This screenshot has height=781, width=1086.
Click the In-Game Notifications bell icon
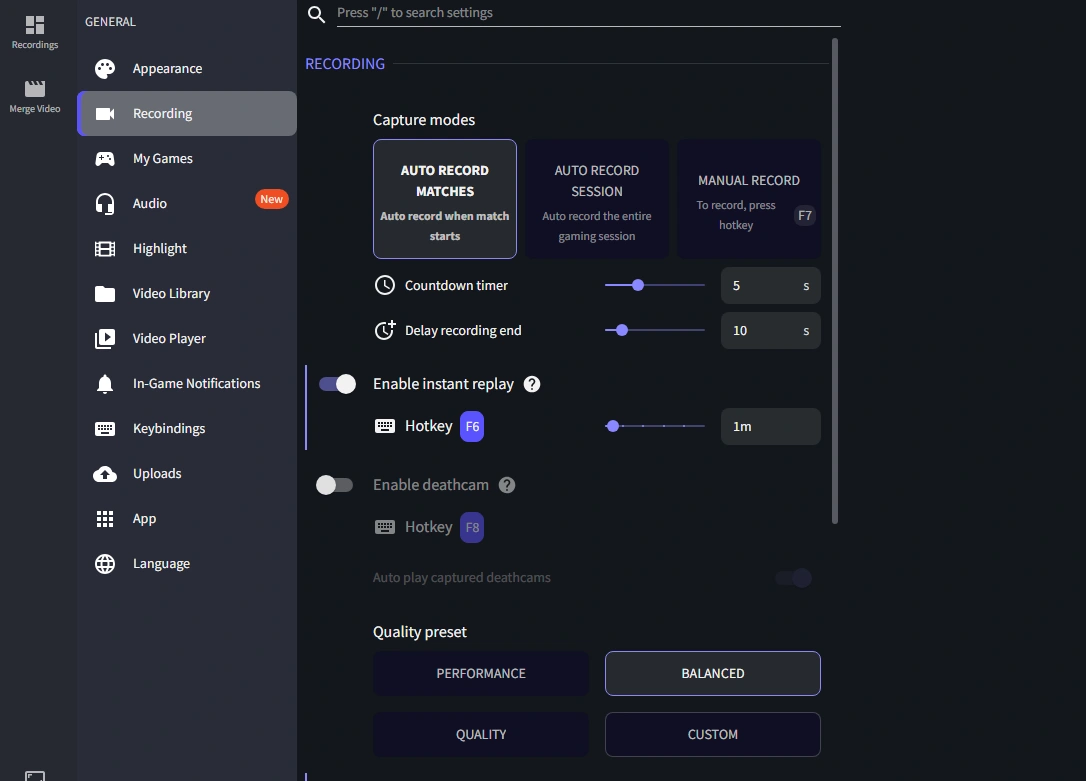105,383
